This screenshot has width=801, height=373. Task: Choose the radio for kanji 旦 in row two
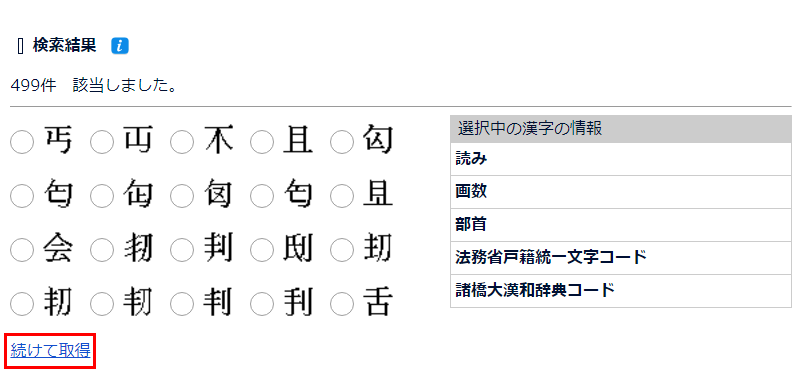point(342,196)
